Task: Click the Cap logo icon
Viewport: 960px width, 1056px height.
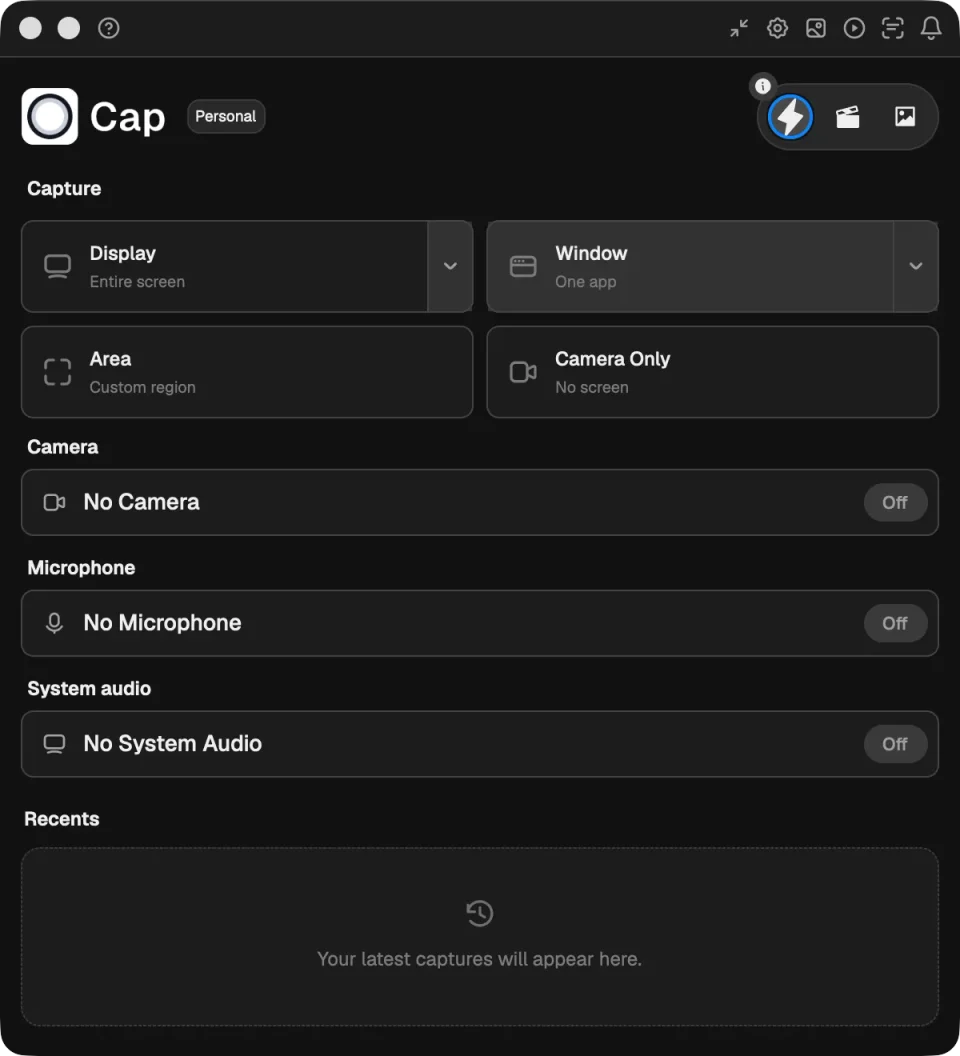Action: tap(50, 117)
